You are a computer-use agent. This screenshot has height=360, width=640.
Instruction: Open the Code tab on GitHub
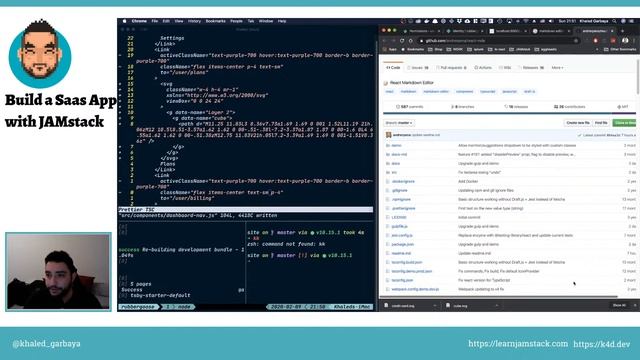(x=393, y=68)
